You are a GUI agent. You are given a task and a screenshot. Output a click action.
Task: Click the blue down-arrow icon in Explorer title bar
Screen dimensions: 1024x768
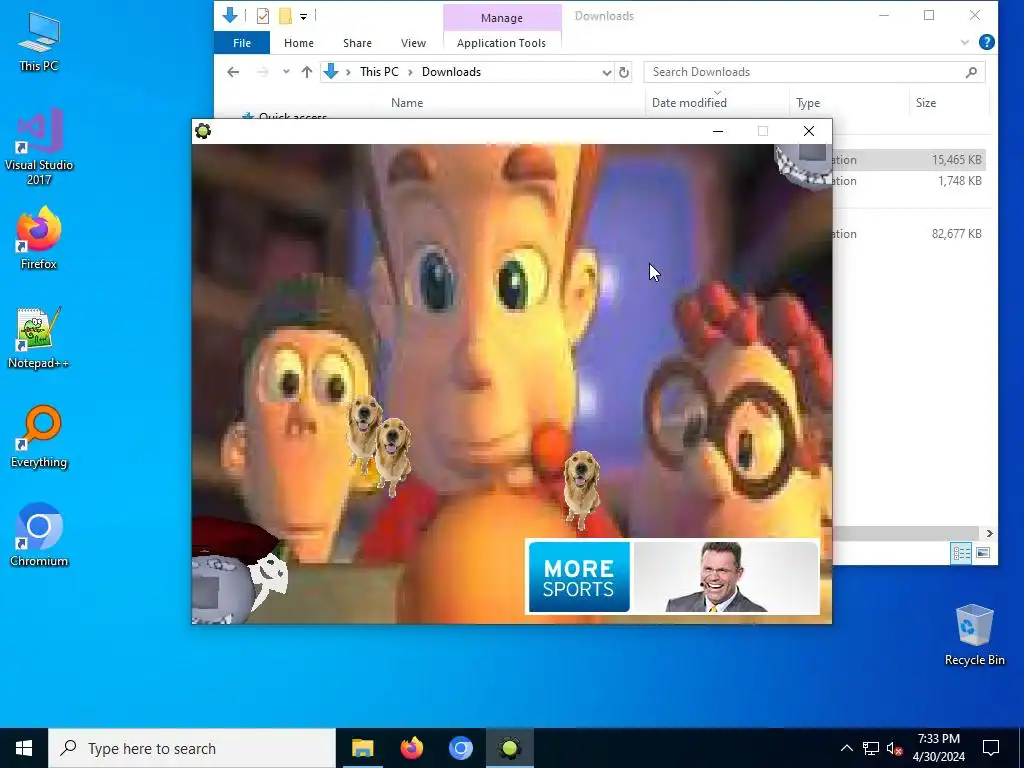(x=230, y=15)
